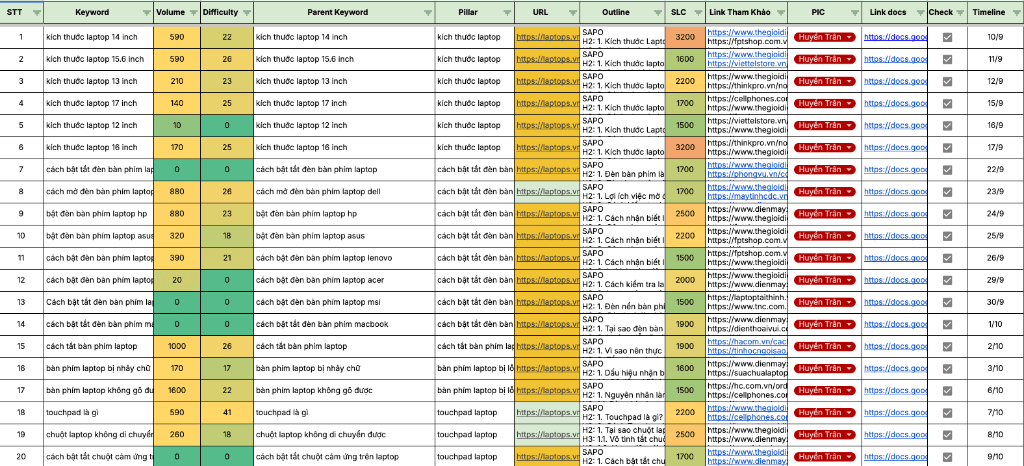Image resolution: width=1024 pixels, height=466 pixels.
Task: Open the Huyền Trân PIC dropdown in row 7
Action: 825,170
